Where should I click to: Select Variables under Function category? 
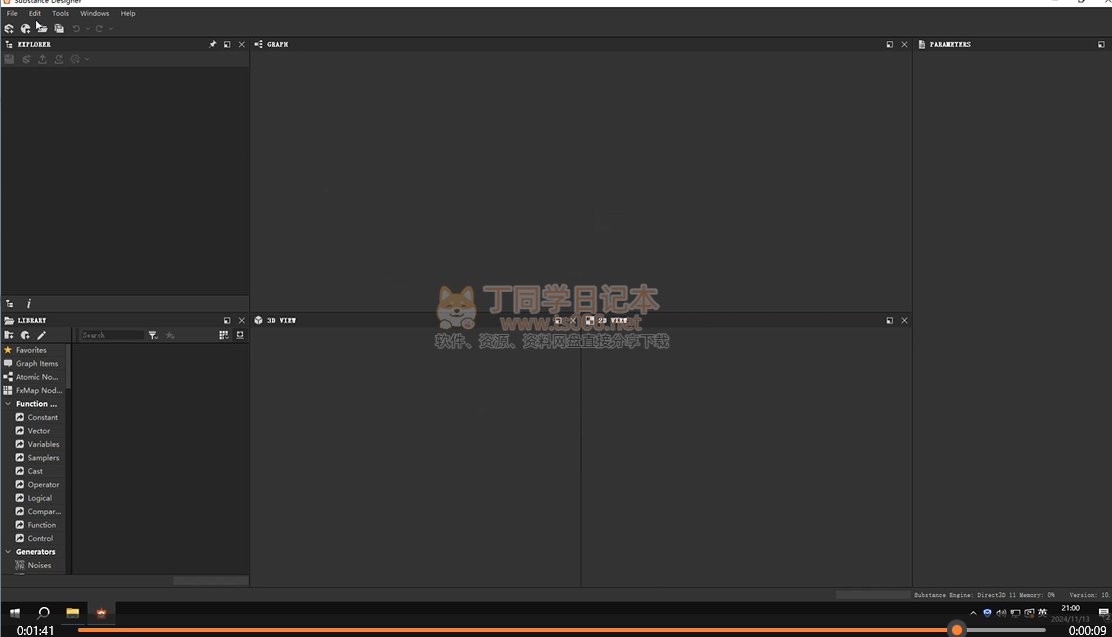click(39, 444)
